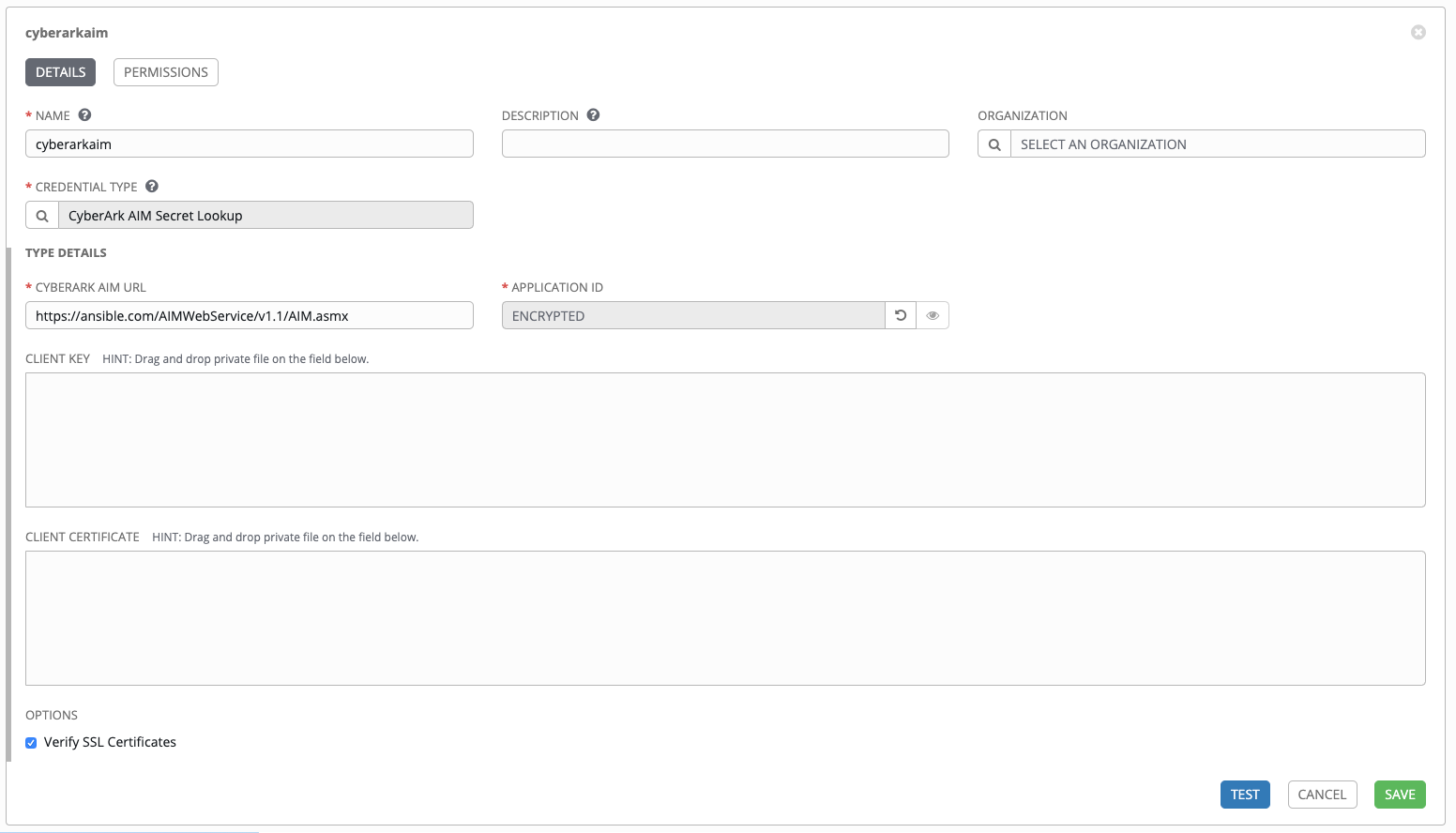Click the Select an Organization field

(x=1218, y=144)
